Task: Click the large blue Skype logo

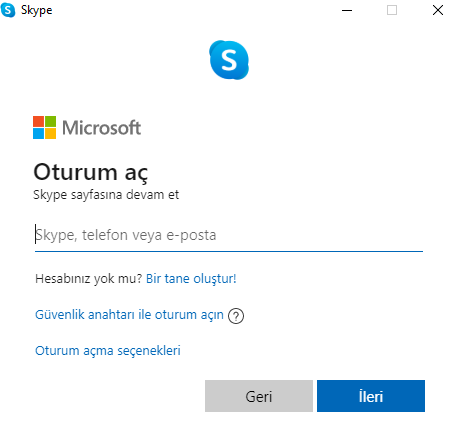Action: (229, 60)
